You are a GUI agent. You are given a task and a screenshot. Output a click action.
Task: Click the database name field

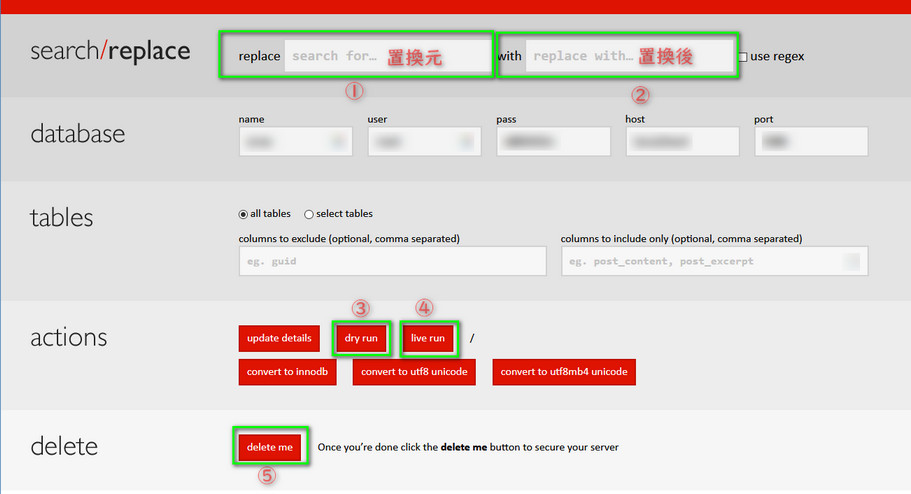pos(295,142)
